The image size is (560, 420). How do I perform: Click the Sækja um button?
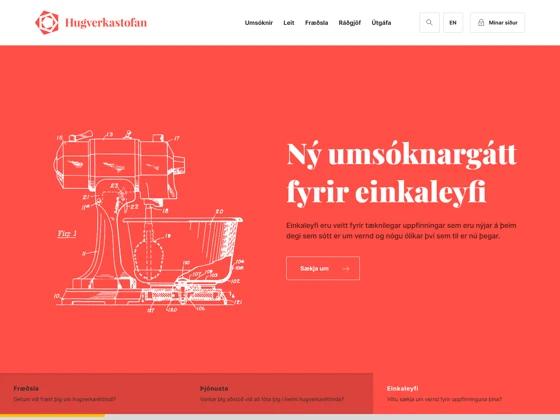coord(323,268)
